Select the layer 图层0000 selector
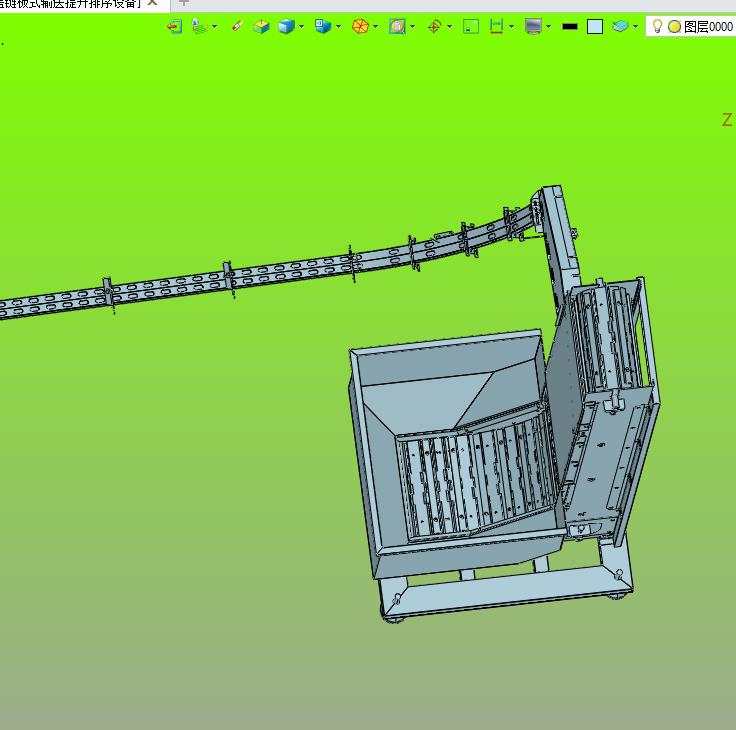The image size is (736, 730). tap(708, 27)
